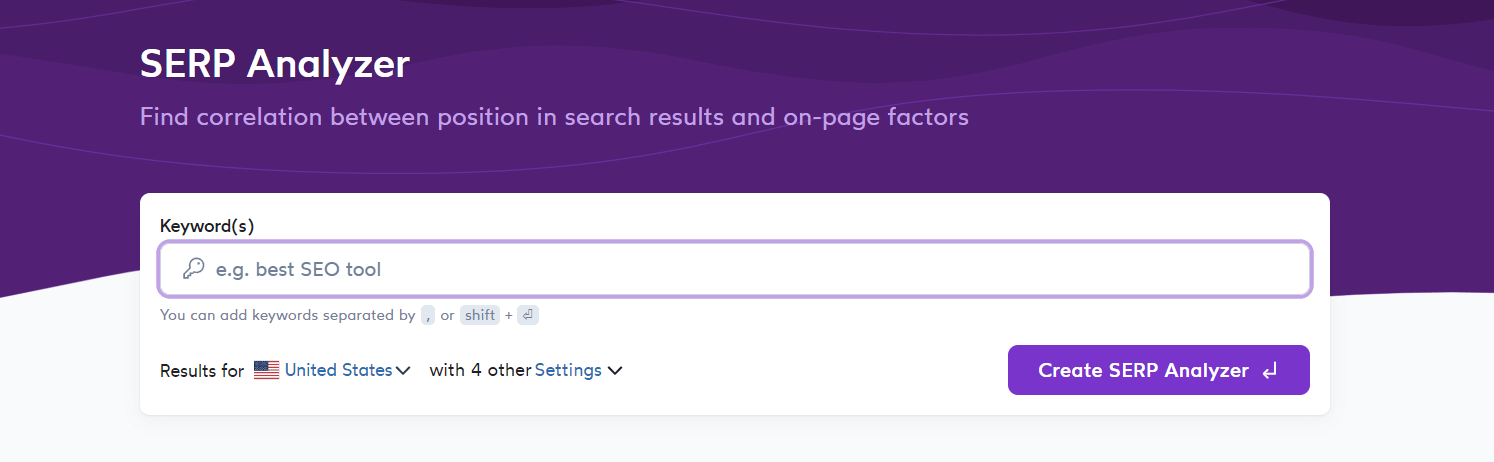
Task: Click the key icon in keyword field
Action: 193,269
